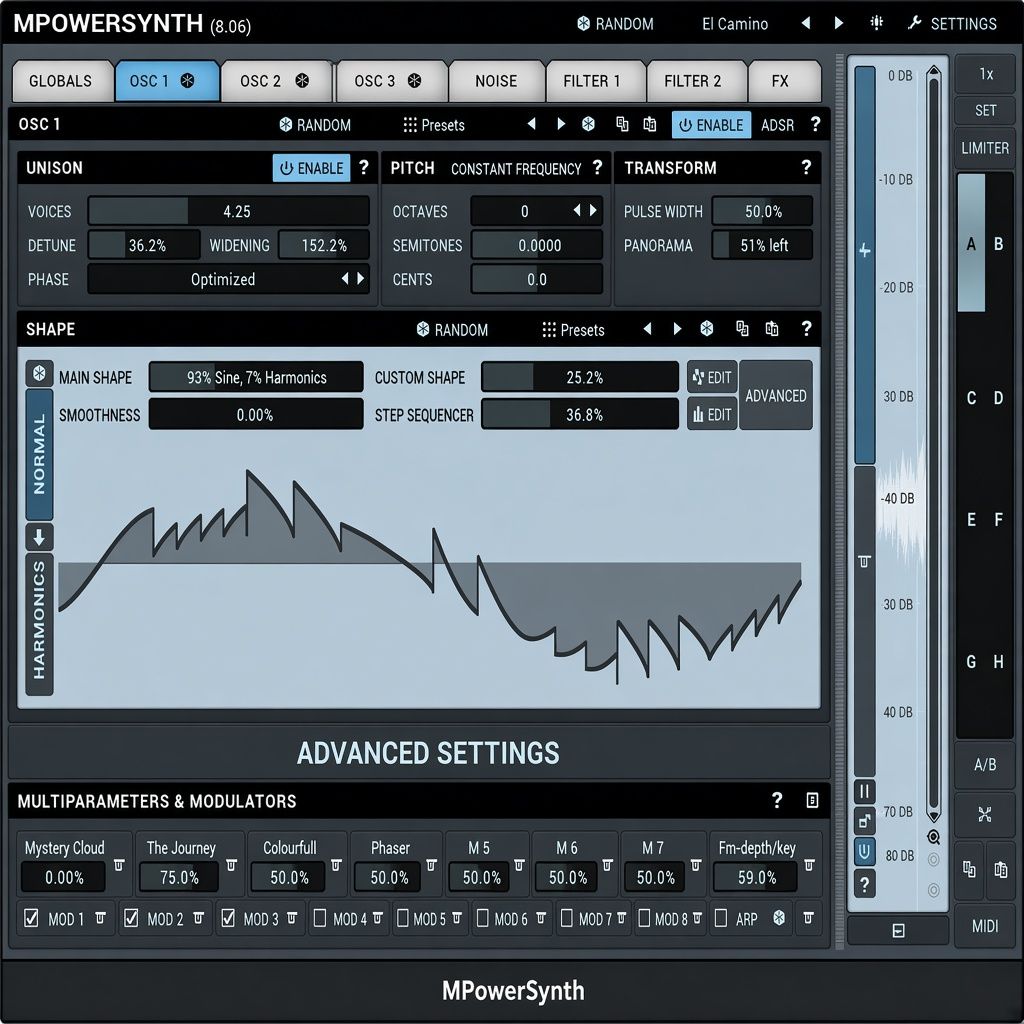Enable MOD 4 checkbox
Screen dimensions: 1024x1024
coord(320,918)
